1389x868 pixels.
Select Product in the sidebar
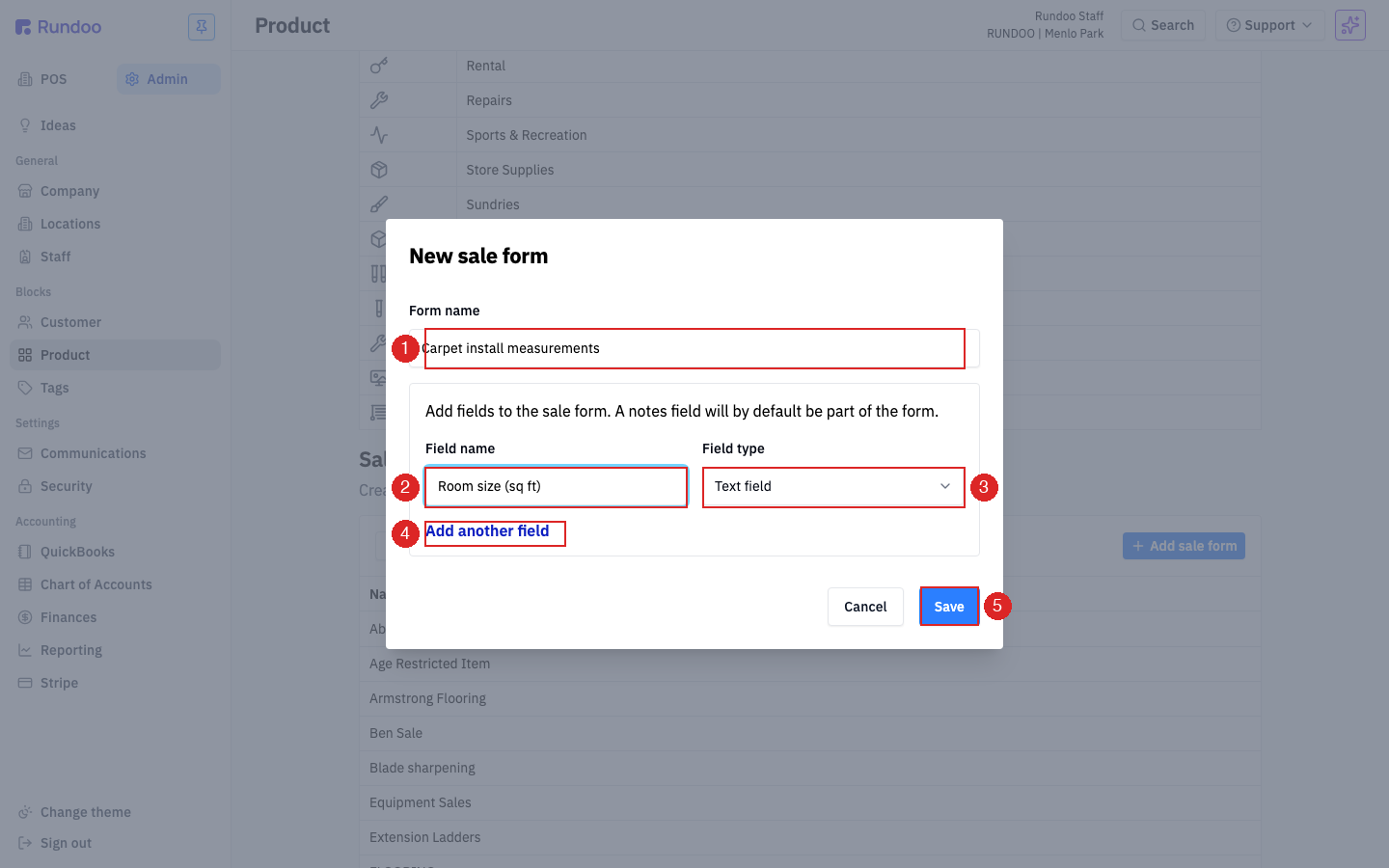(115, 355)
